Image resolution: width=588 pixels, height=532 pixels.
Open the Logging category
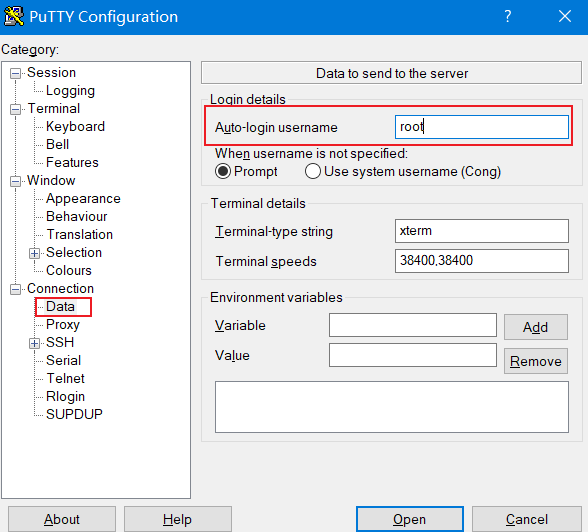pyautogui.click(x=70, y=90)
